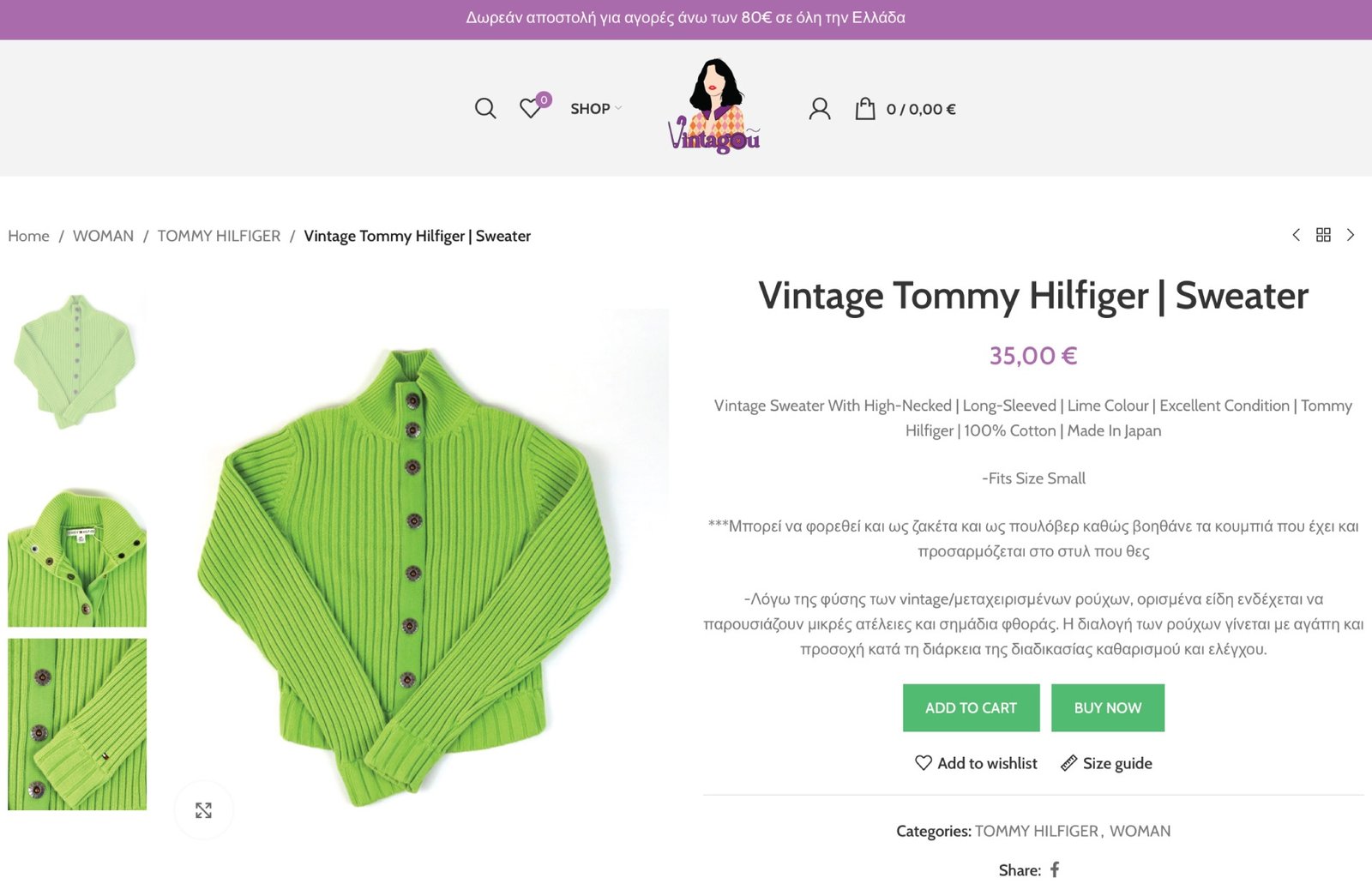Go to previous product with left arrow

1296,235
